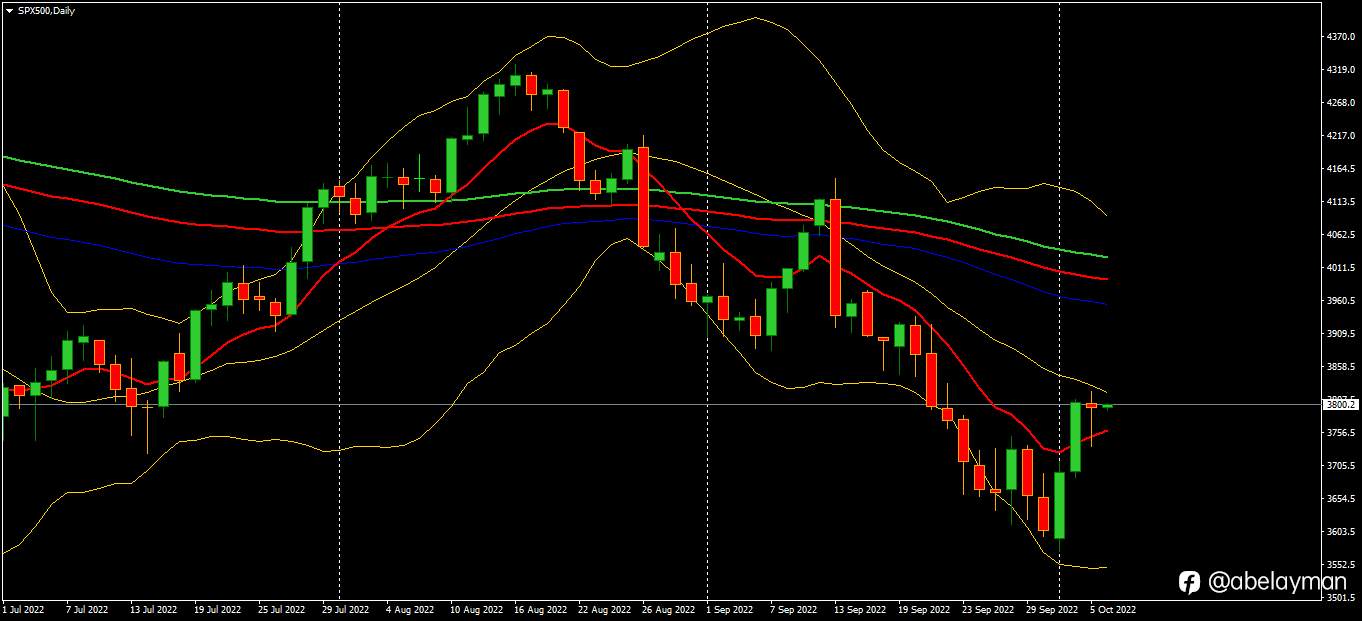The width and height of the screenshot is (1362, 621).
Task: Click the 1 Sep 2022 date label
Action: pyautogui.click(x=732, y=608)
